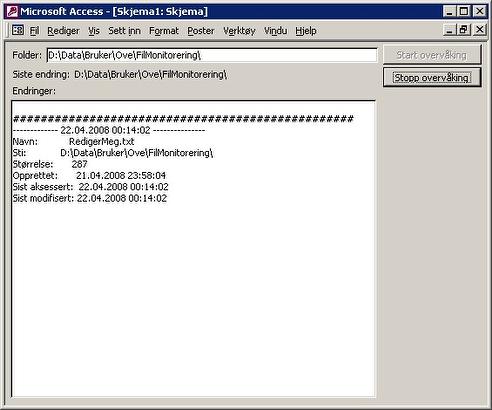Click the Start overvåking button

(x=432, y=55)
